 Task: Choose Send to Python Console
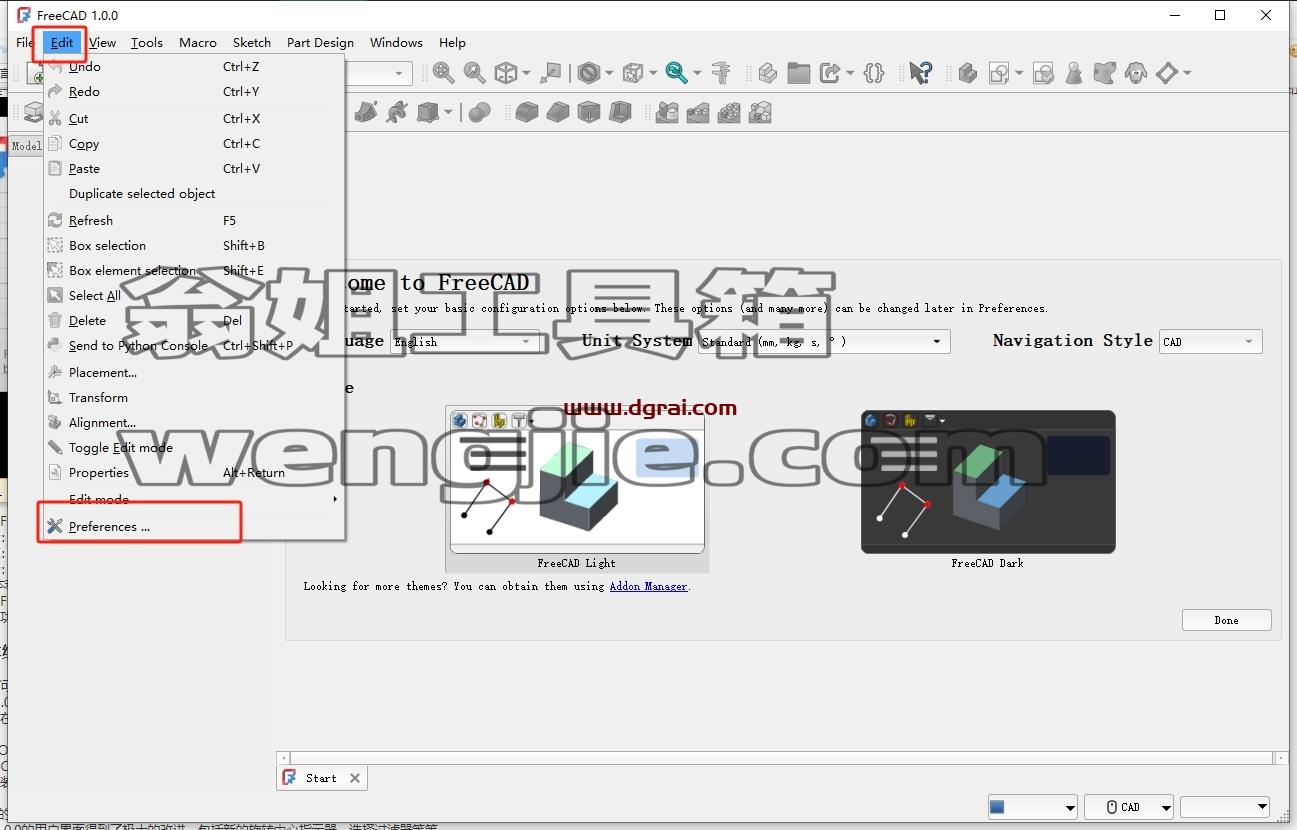(194, 346)
